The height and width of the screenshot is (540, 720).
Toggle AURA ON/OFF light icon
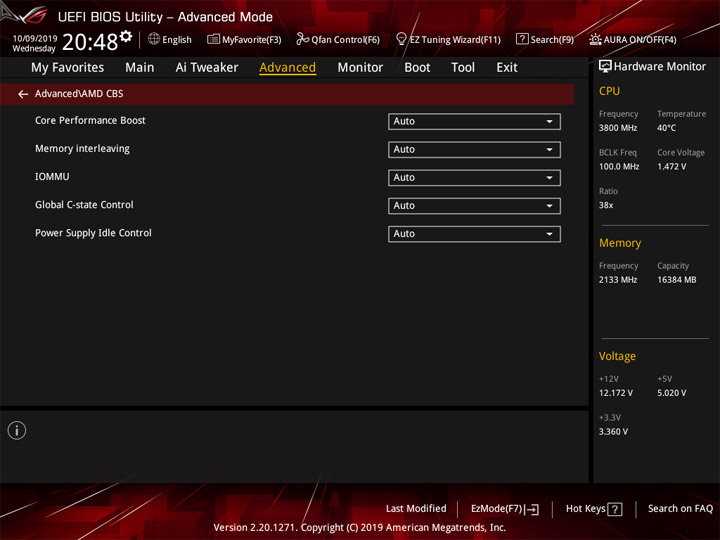595,39
